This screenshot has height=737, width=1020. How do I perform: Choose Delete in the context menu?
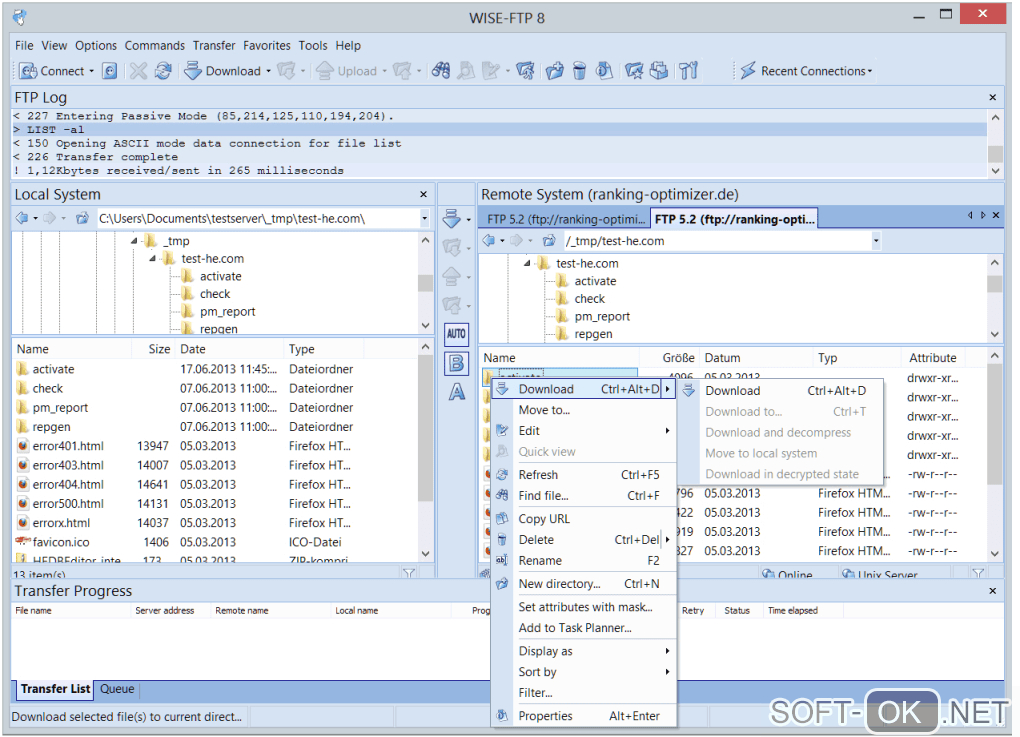click(x=584, y=540)
